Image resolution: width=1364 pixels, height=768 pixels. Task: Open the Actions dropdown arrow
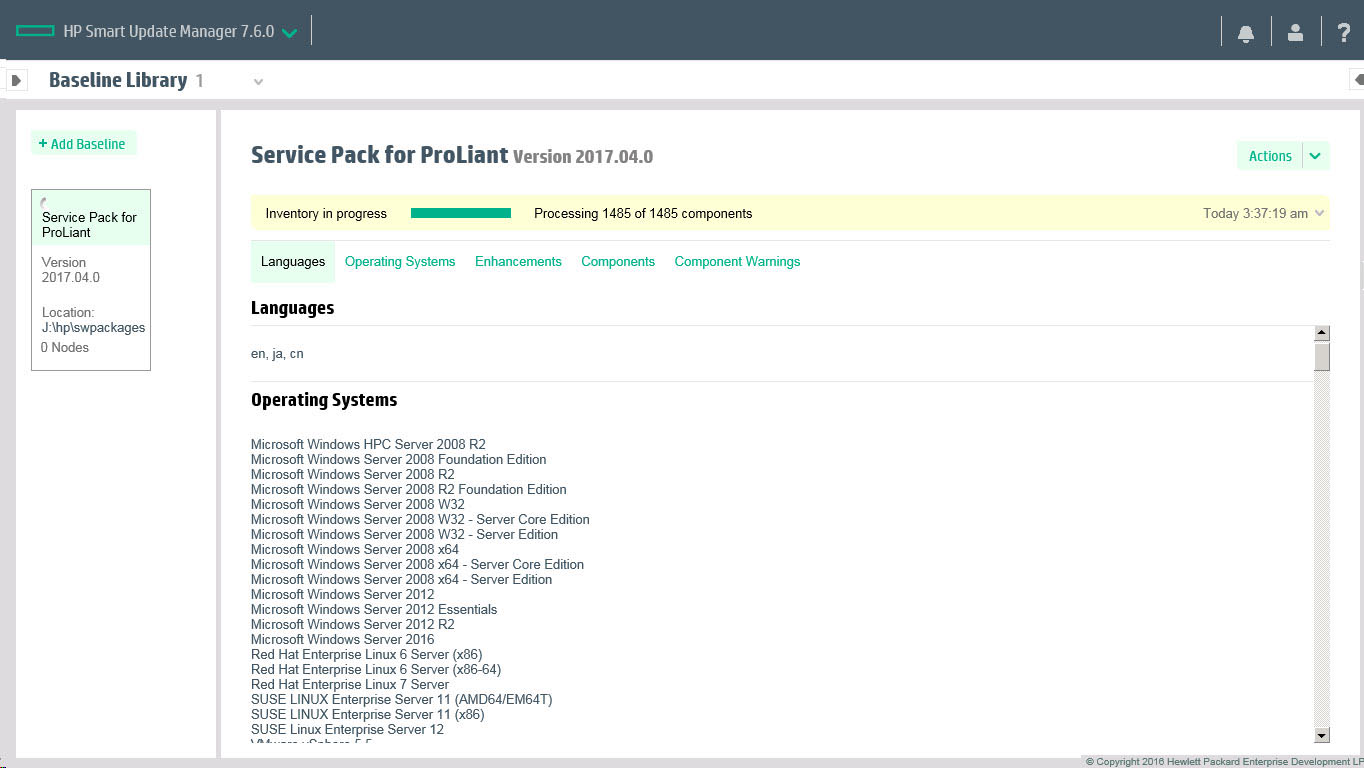click(1316, 156)
